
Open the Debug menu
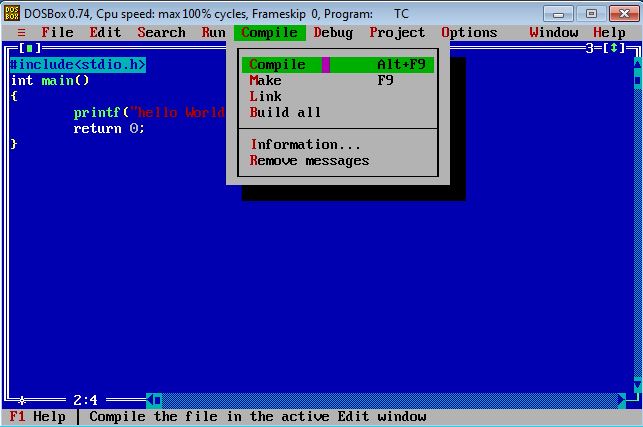click(x=333, y=33)
